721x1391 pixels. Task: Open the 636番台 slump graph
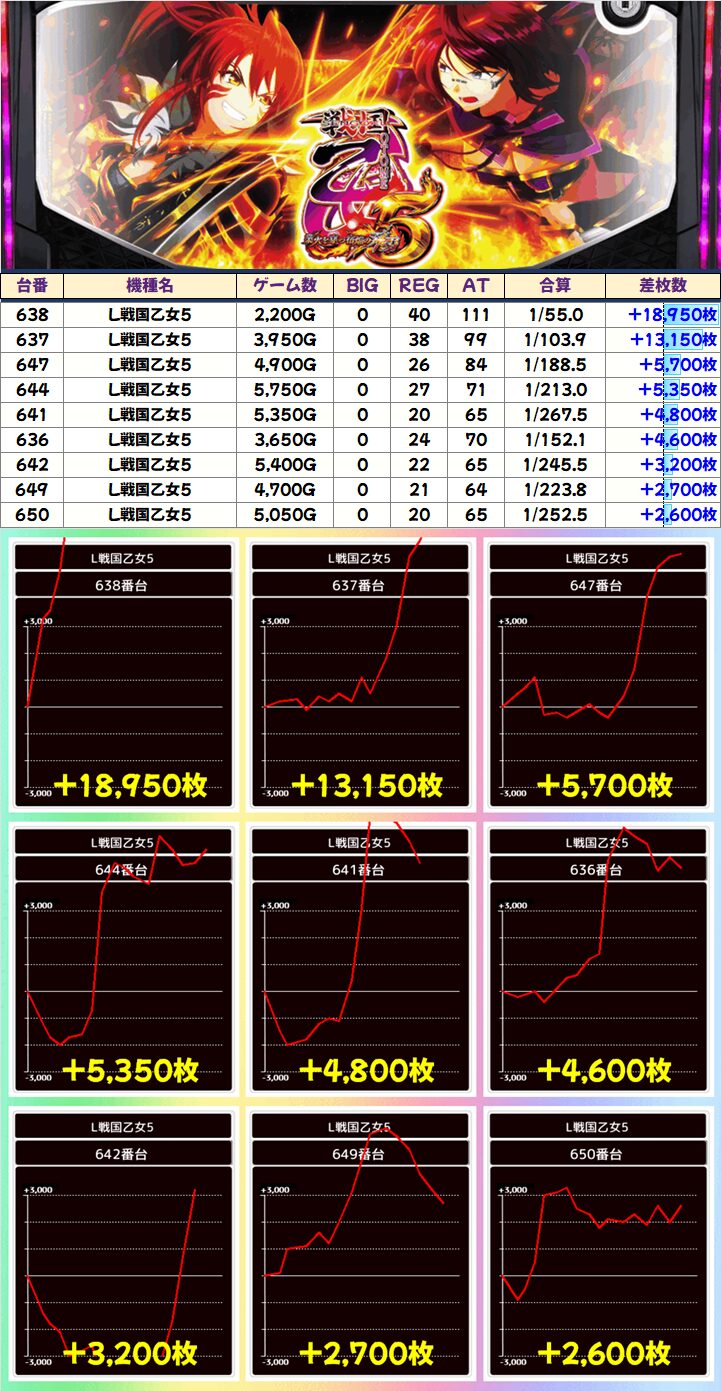click(597, 959)
